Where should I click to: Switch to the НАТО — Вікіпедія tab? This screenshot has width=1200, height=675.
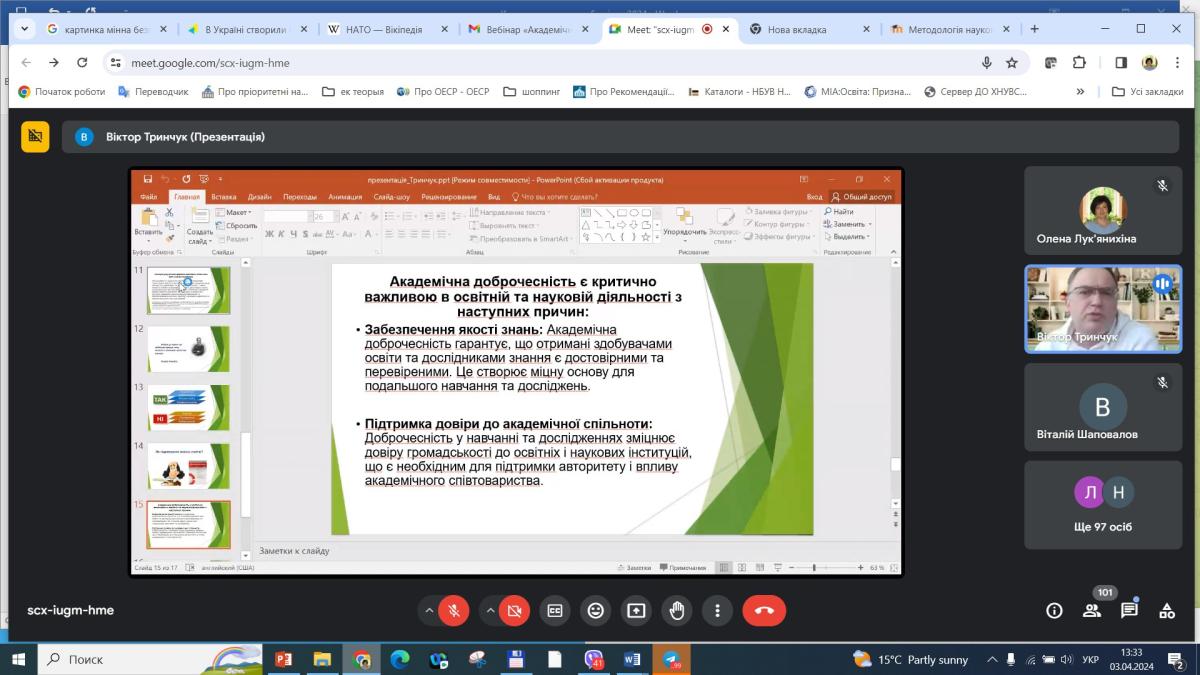click(x=389, y=29)
